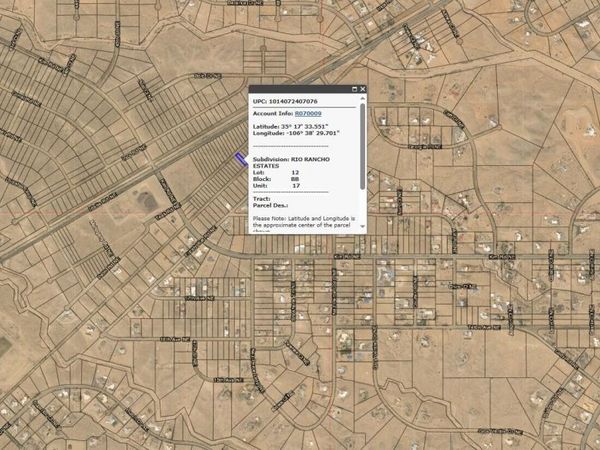Click the Block value 88

click(295, 178)
